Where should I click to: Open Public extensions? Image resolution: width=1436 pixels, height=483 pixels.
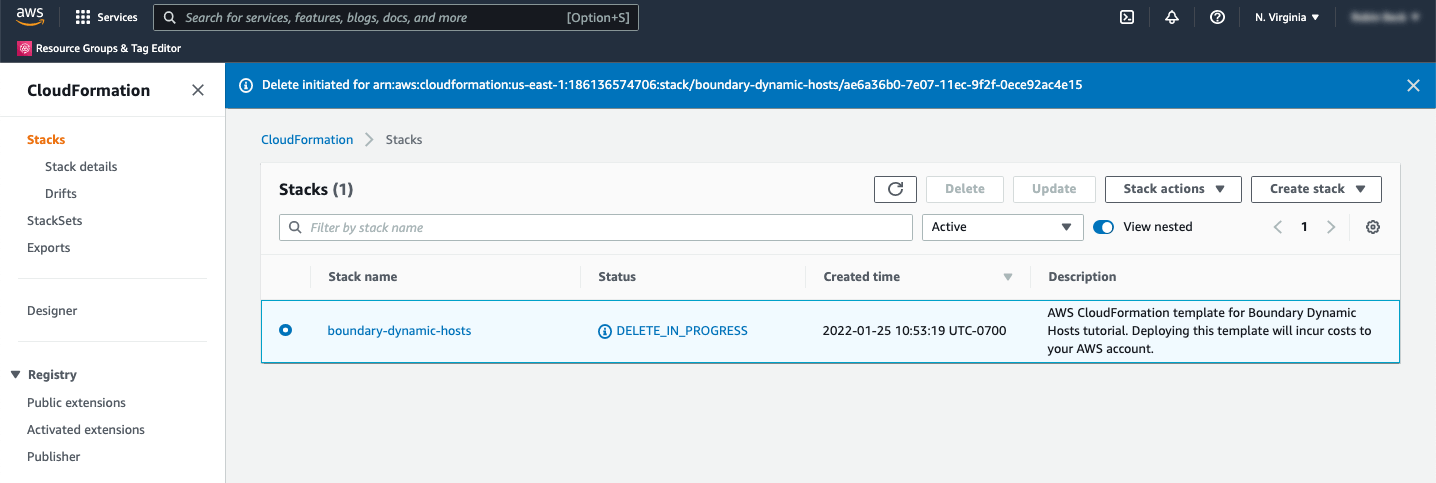point(76,403)
